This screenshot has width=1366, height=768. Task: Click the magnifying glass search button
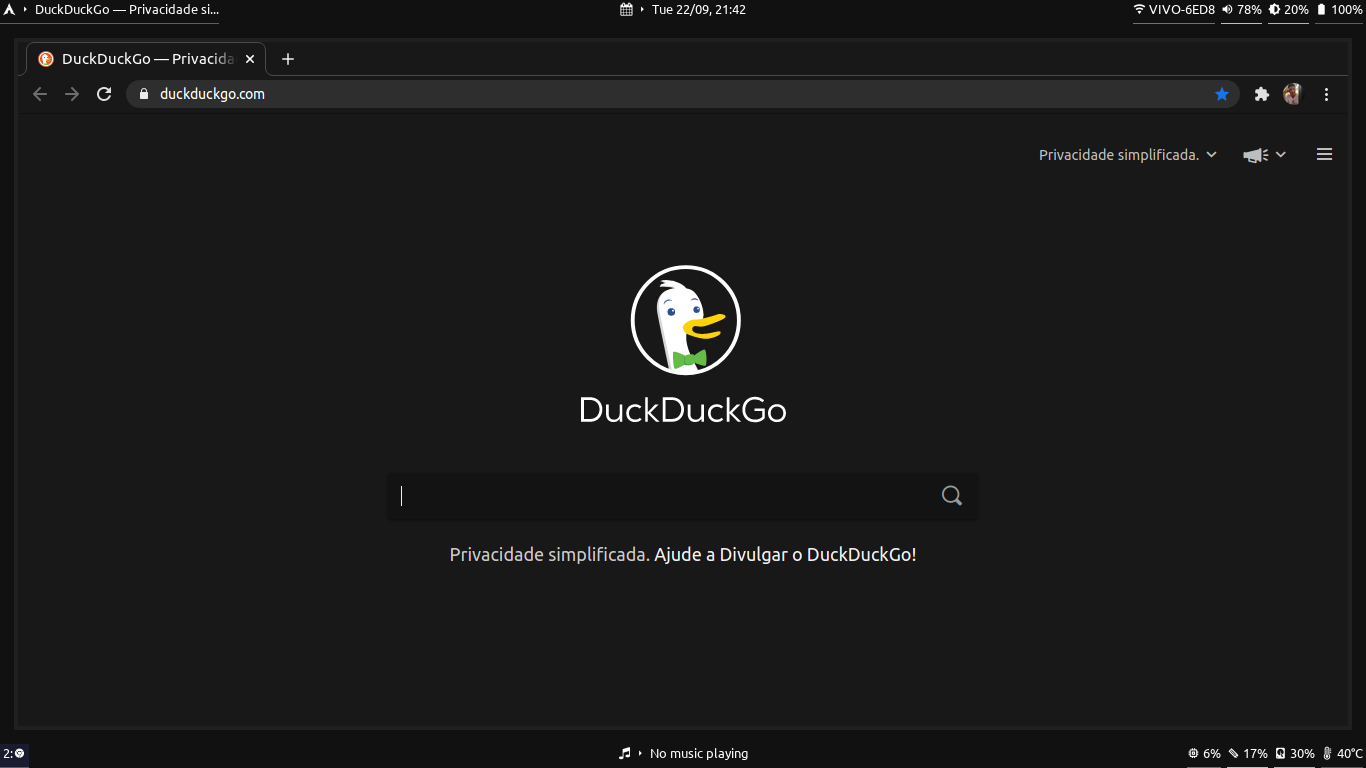click(x=952, y=496)
